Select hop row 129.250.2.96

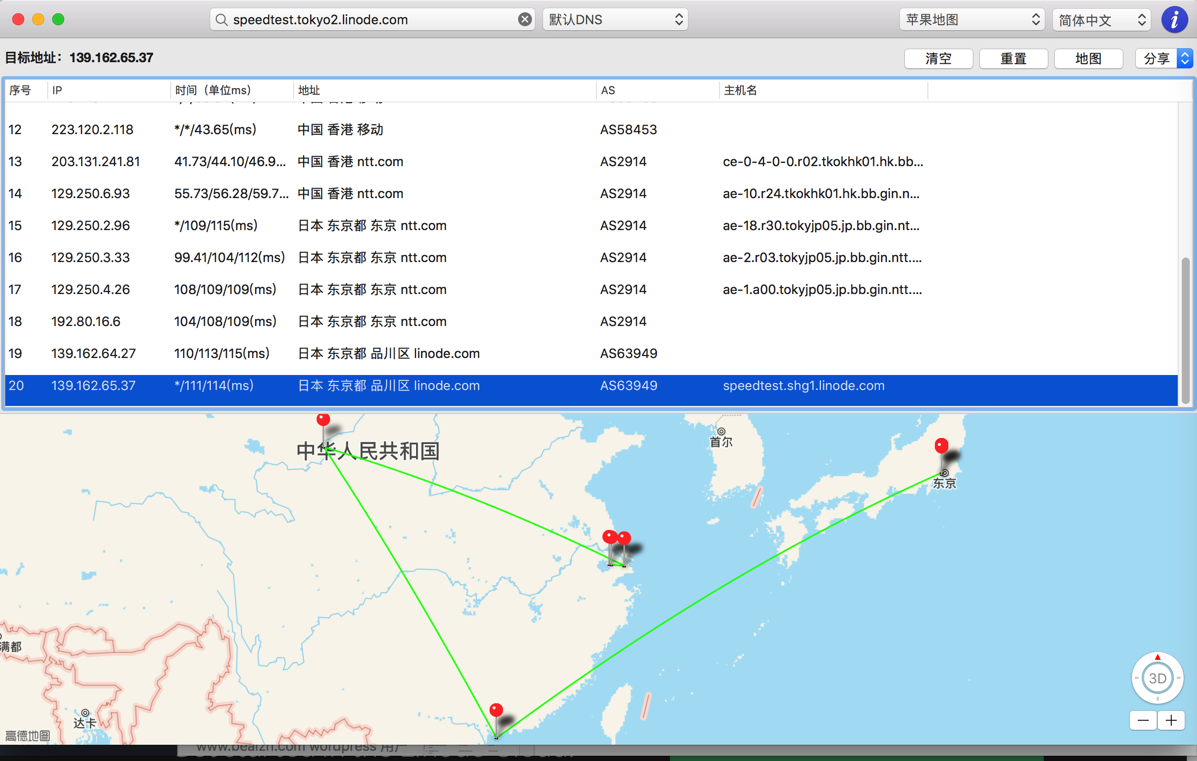tap(591, 226)
